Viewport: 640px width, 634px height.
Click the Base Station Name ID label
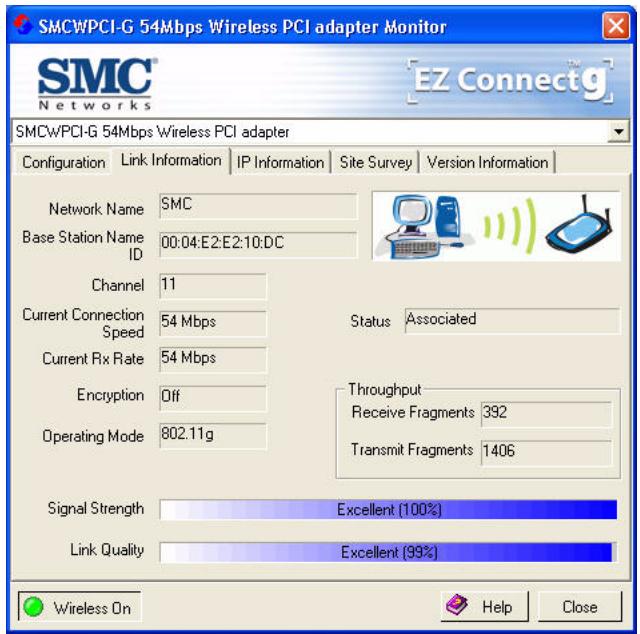click(83, 245)
